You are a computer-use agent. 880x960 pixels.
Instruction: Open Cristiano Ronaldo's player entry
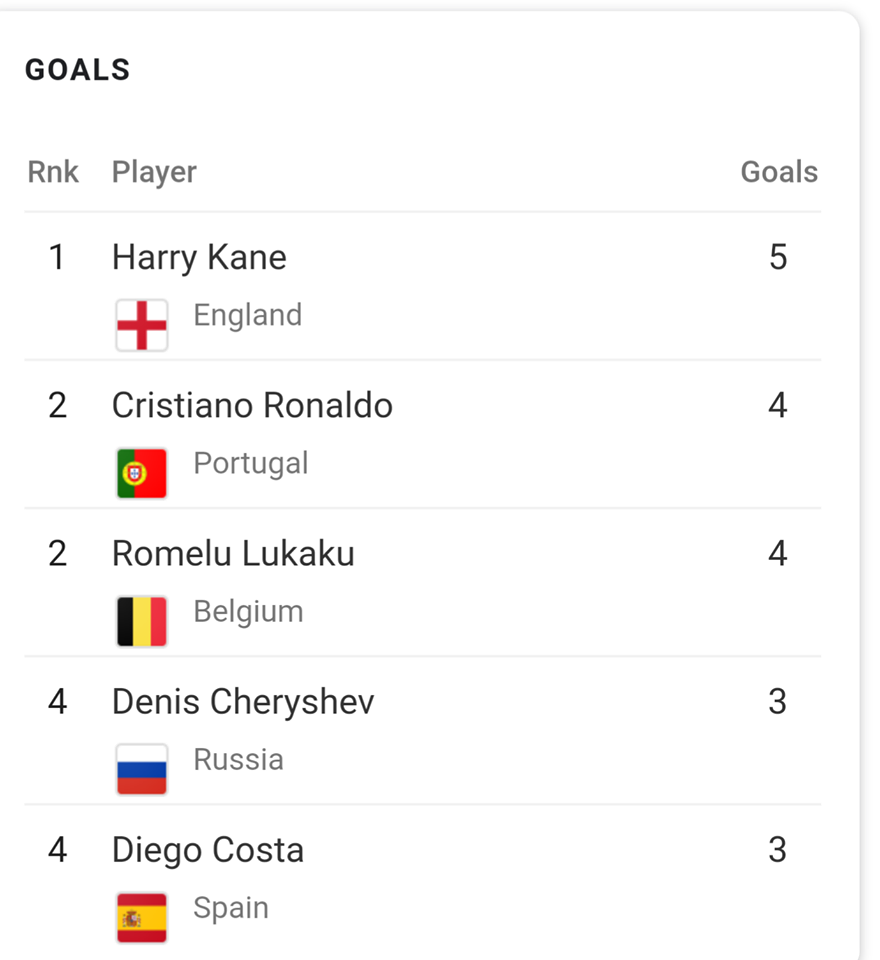point(252,405)
